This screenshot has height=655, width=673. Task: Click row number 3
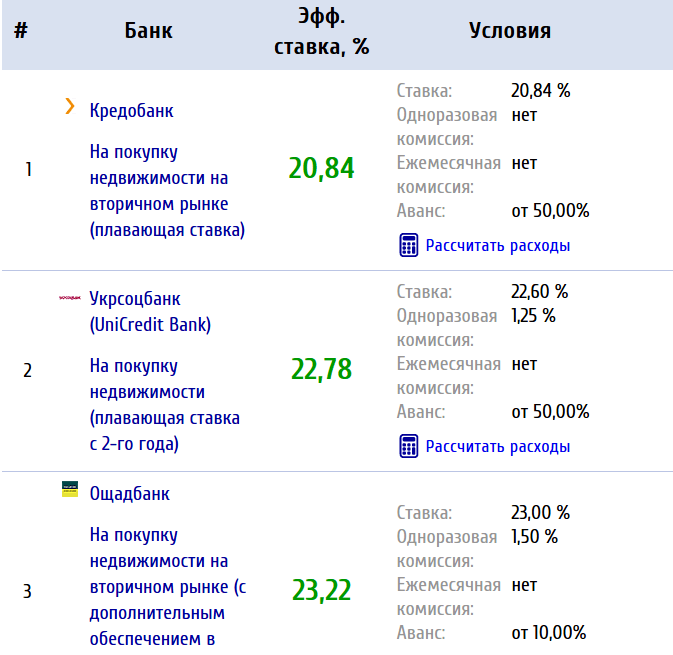pos(27,591)
